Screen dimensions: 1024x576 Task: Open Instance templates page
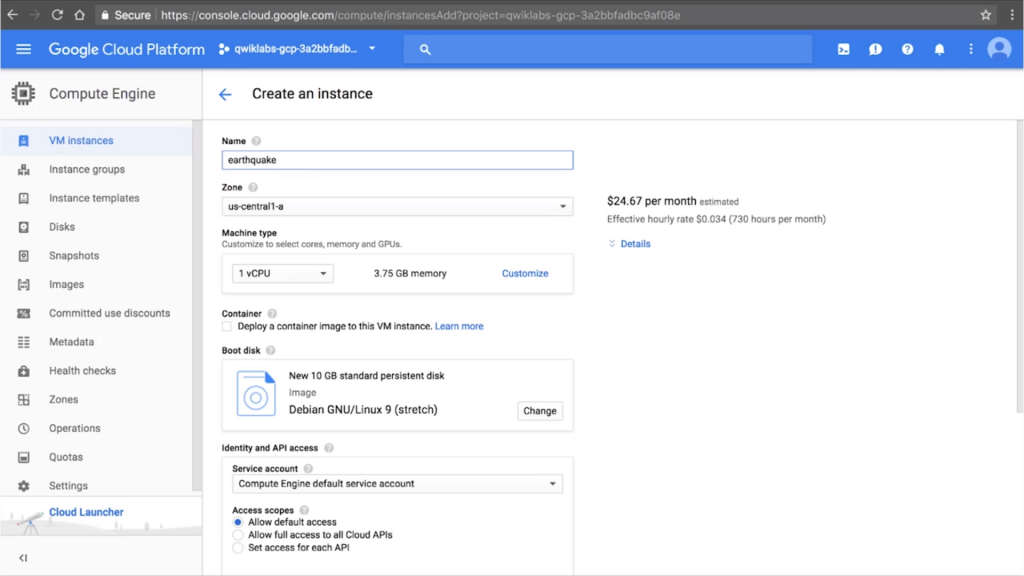(94, 198)
